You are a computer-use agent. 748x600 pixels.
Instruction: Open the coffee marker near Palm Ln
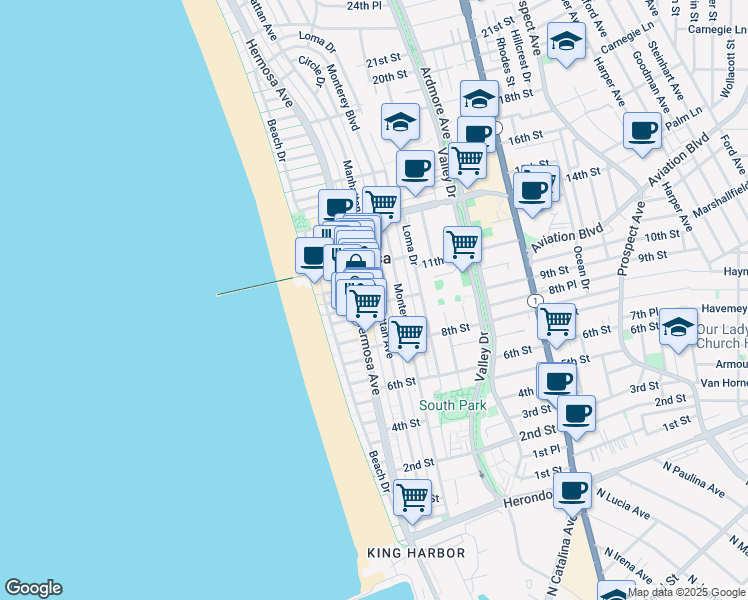[x=643, y=134]
